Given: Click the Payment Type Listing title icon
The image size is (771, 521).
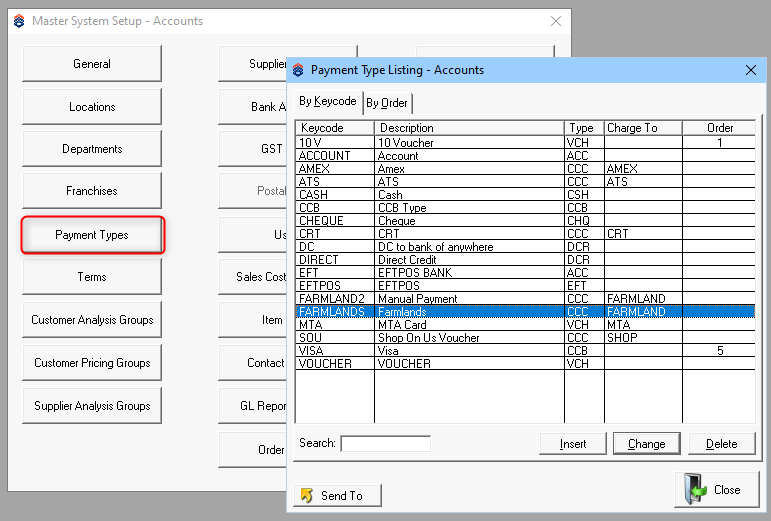Looking at the screenshot, I should click(x=298, y=70).
